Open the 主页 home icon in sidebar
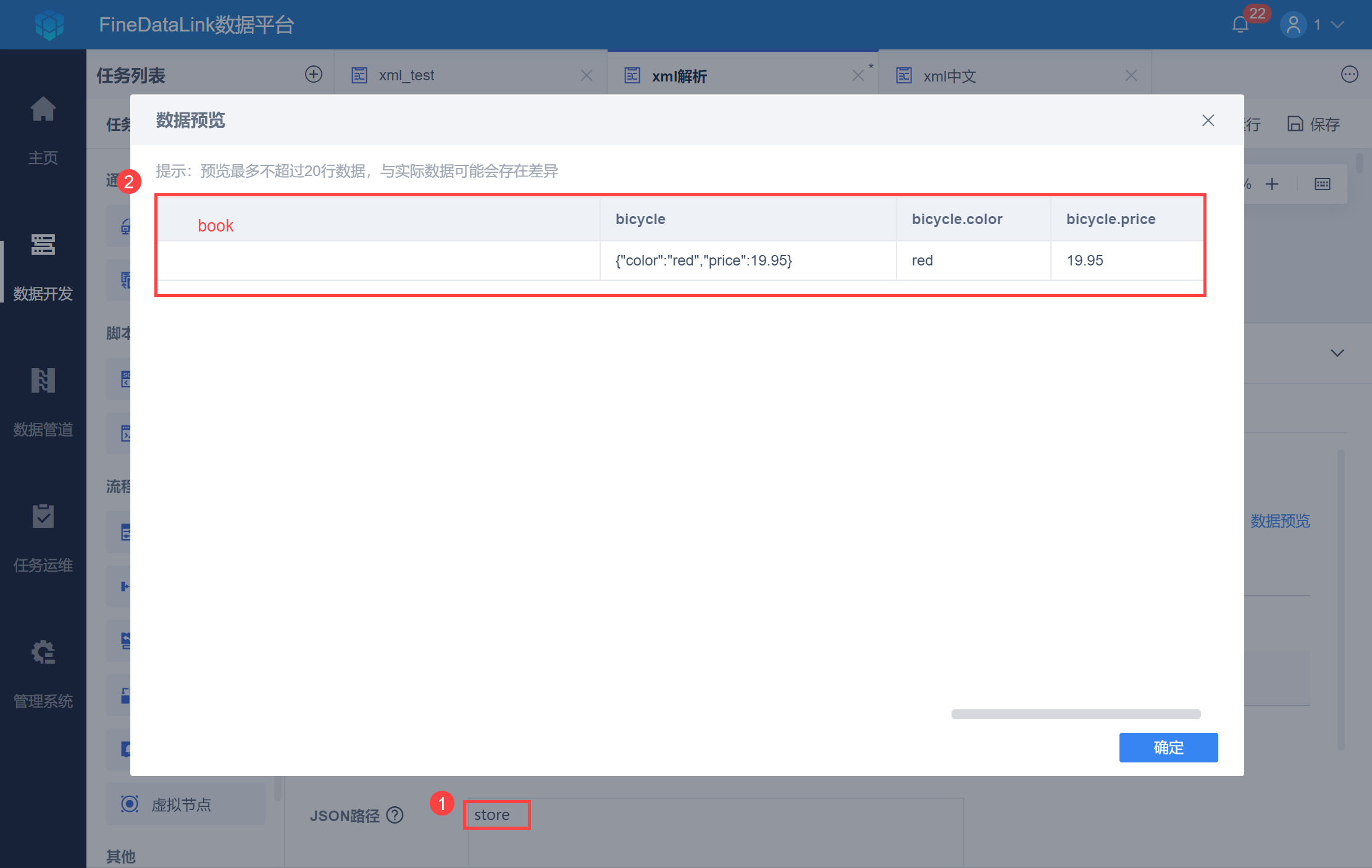The width and height of the screenshot is (1372, 868). point(43,110)
